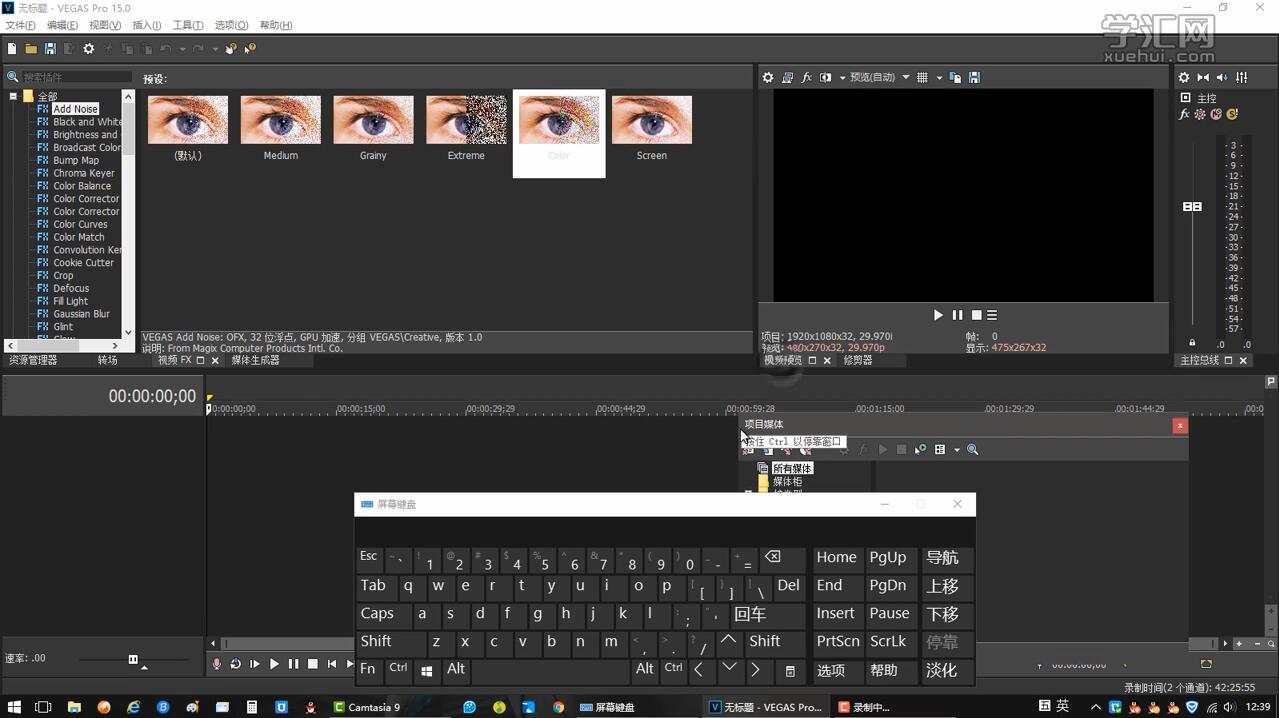Toggle the 主控 square button in master bus
1279x718 pixels.
[1185, 98]
